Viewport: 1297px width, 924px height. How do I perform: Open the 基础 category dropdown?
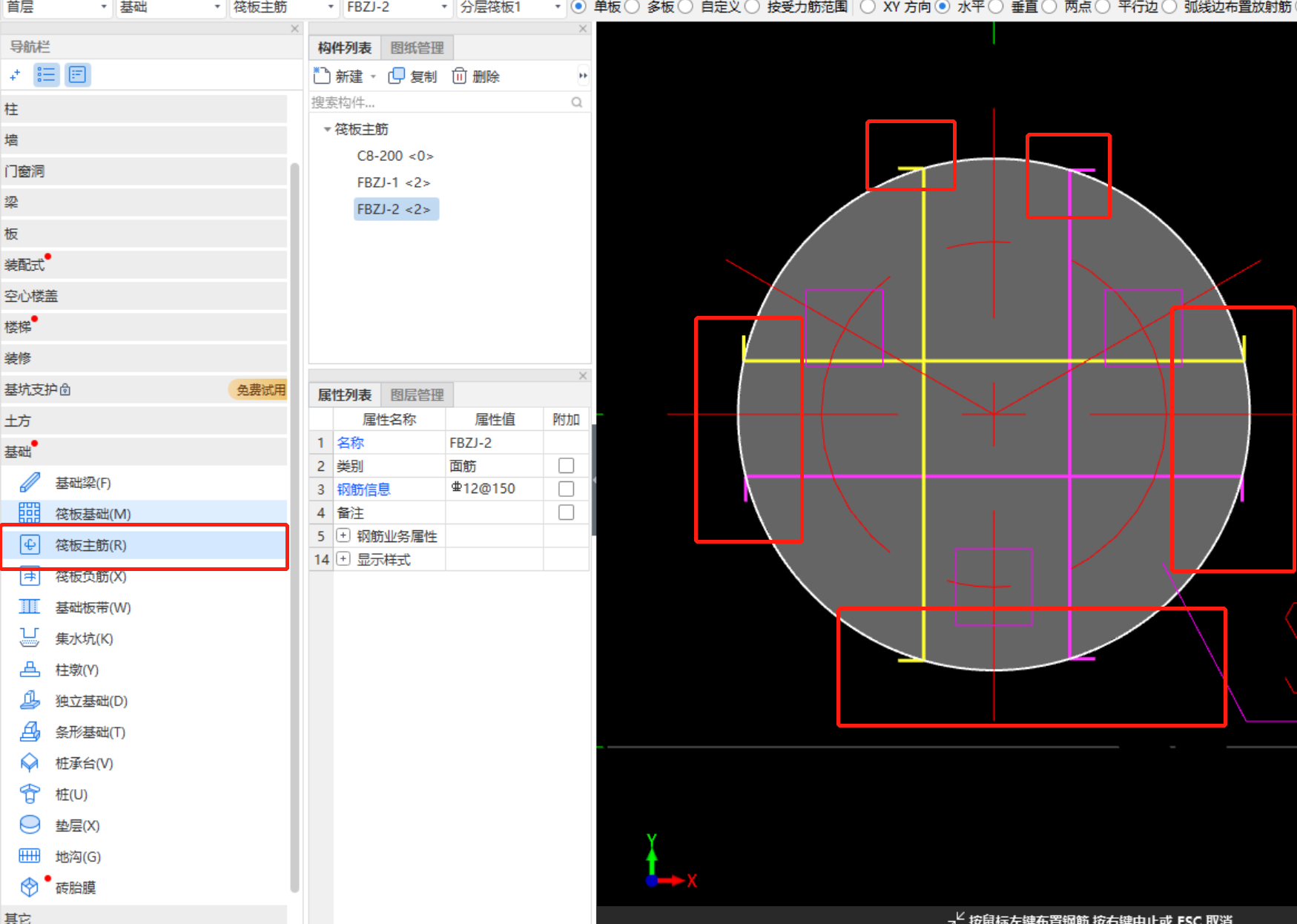(x=171, y=7)
